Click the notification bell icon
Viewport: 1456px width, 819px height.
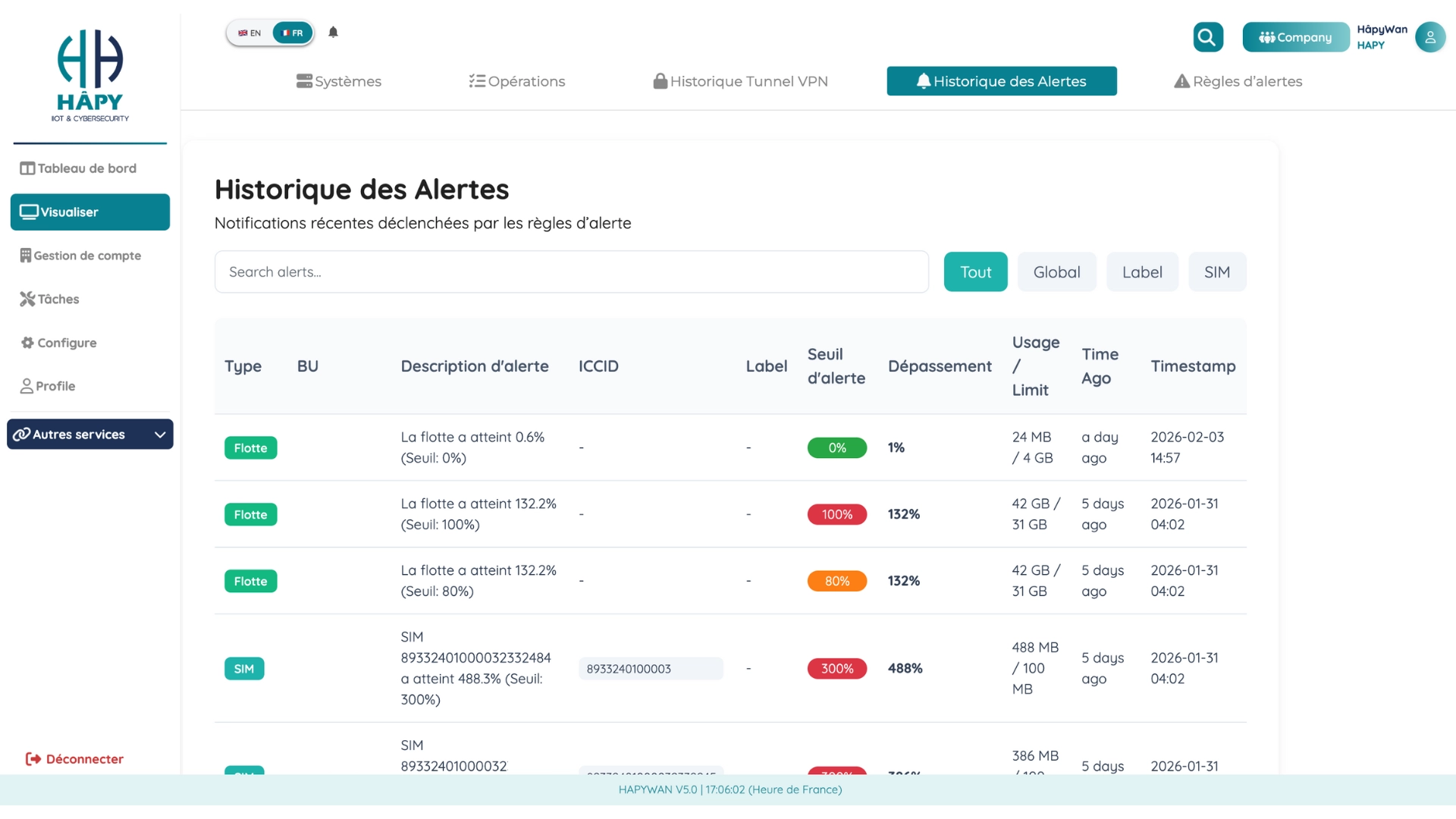pos(334,33)
